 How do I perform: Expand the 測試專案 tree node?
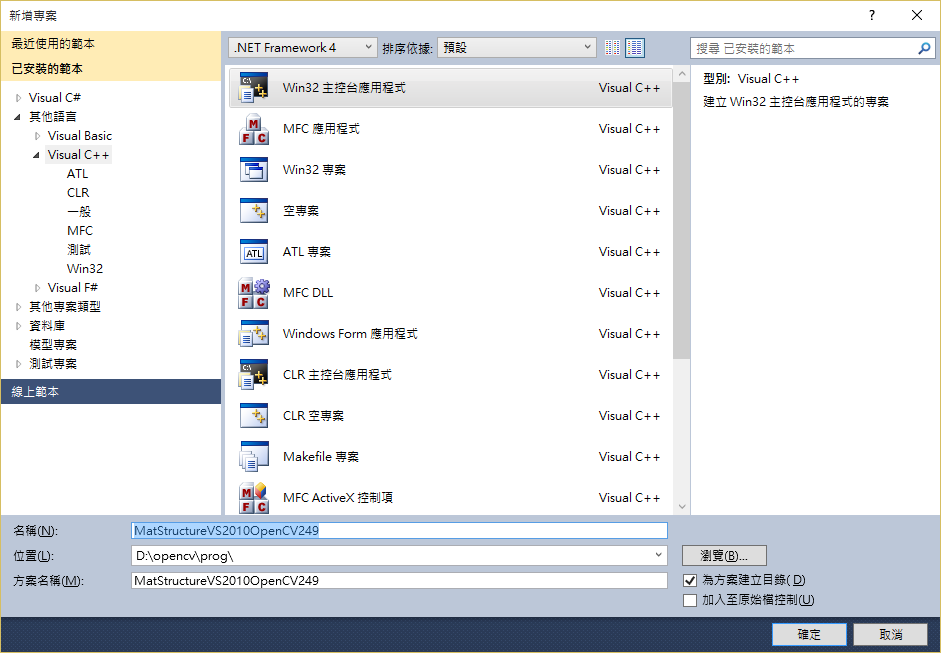point(19,364)
